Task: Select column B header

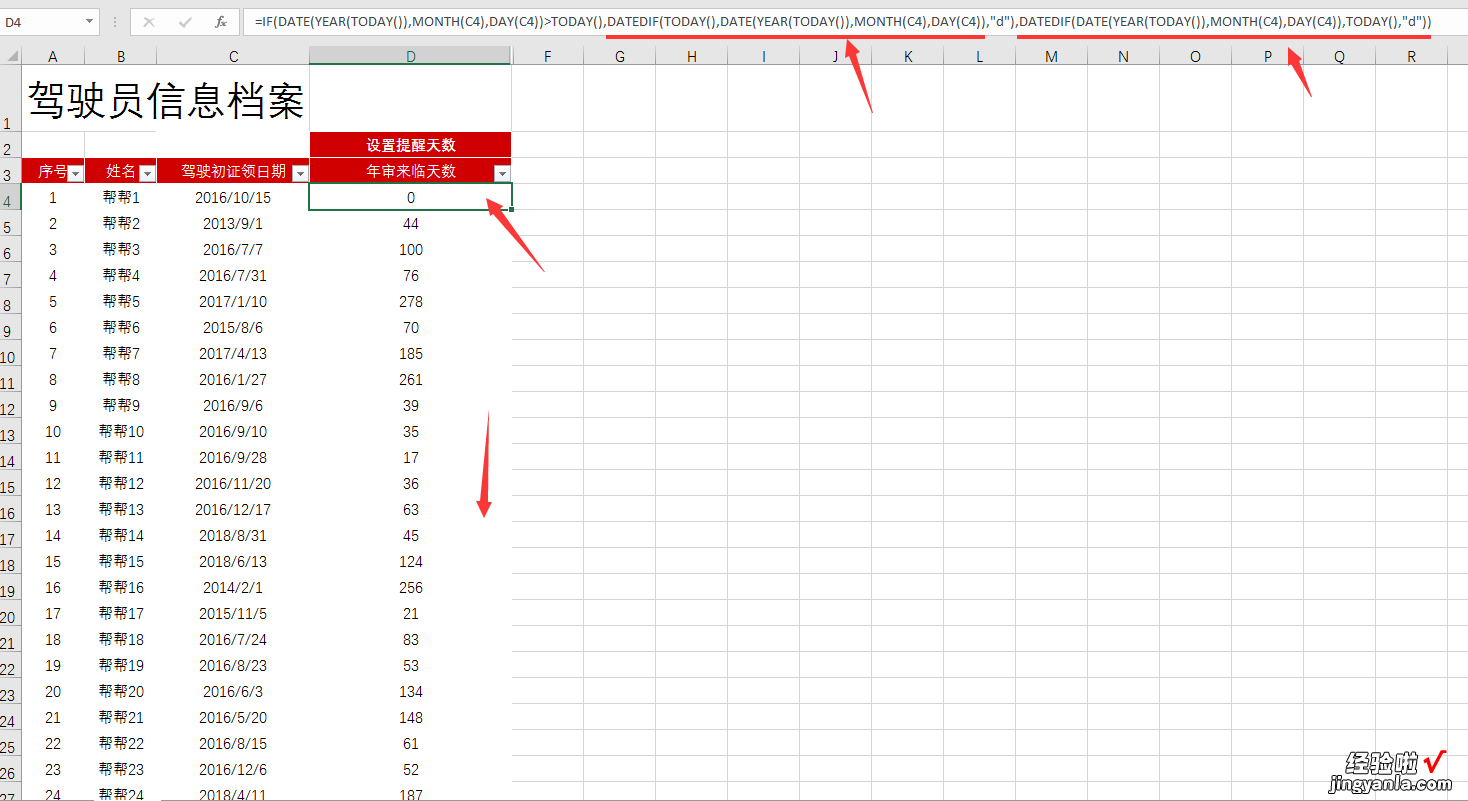Action: [121, 56]
